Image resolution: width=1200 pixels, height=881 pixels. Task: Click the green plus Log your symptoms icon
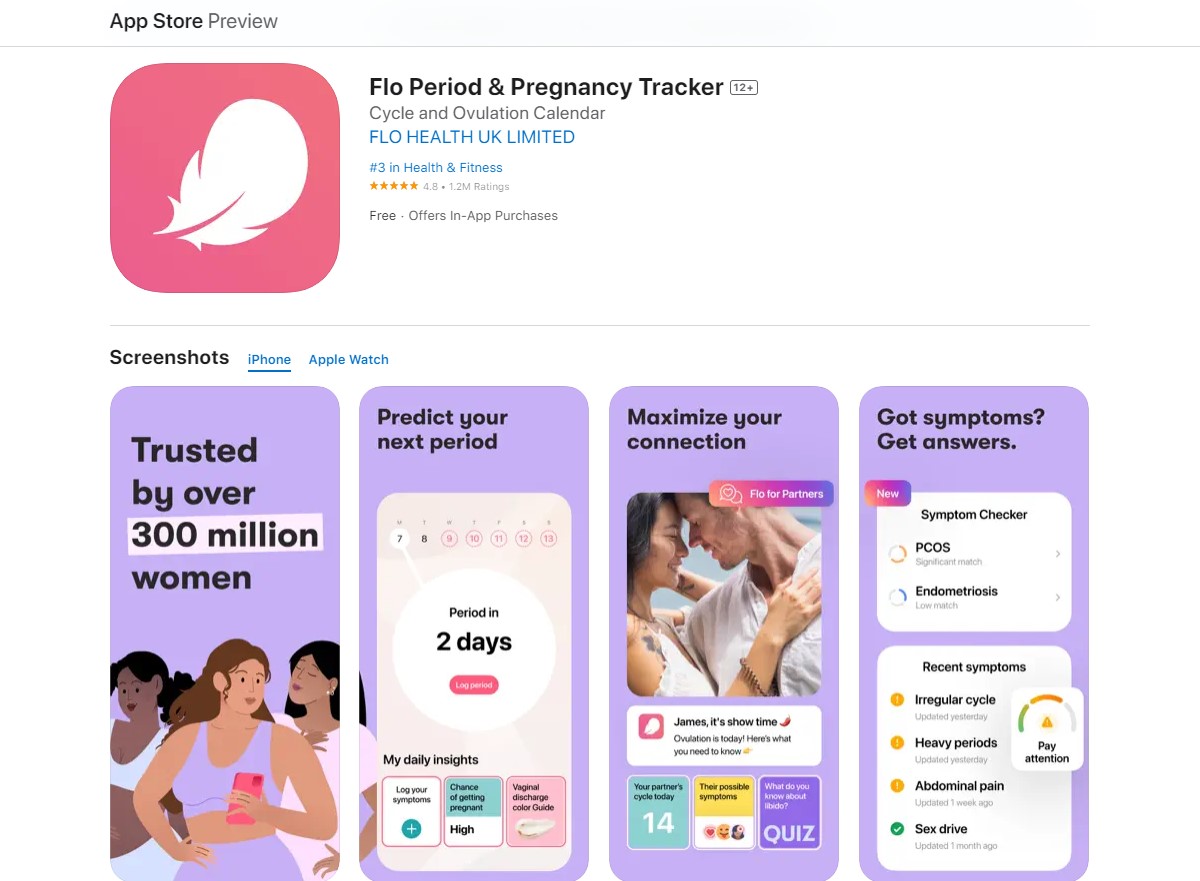[411, 829]
